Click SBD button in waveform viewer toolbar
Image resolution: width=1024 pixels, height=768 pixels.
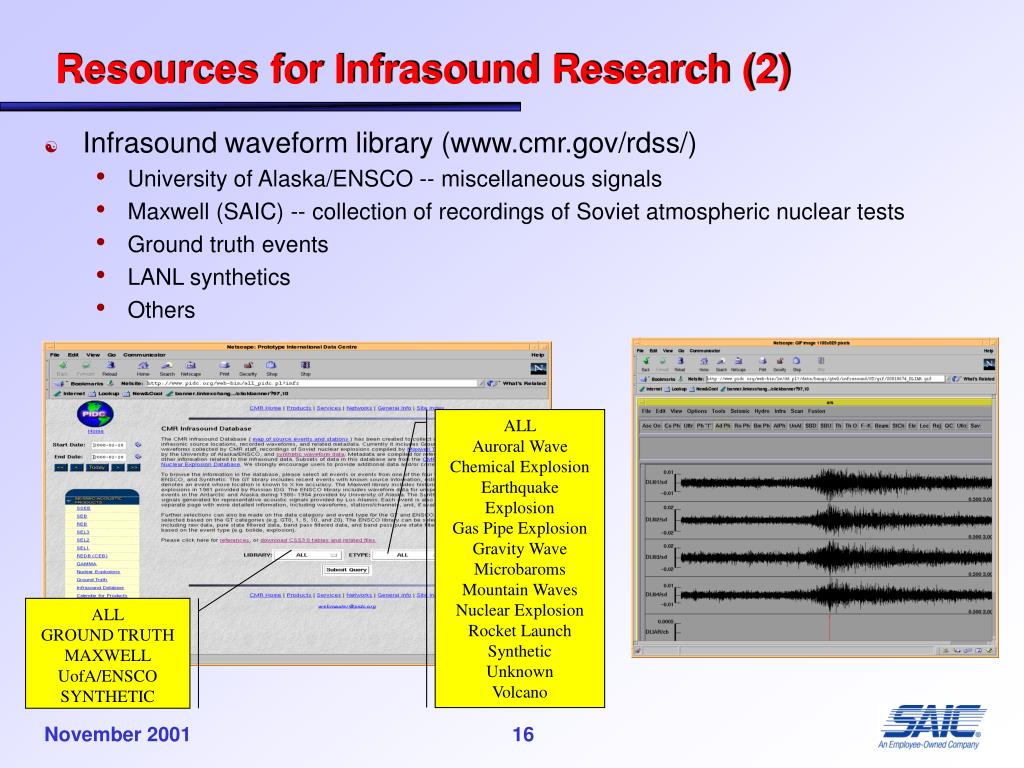(810, 426)
